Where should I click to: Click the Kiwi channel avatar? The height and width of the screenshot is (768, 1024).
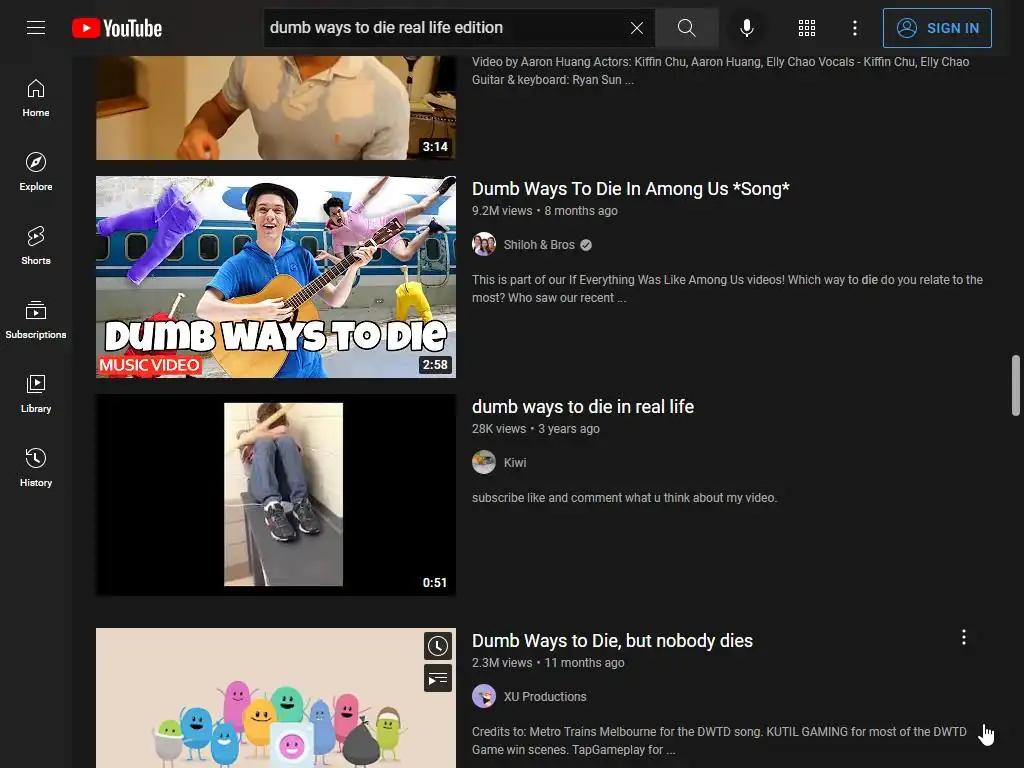[484, 462]
